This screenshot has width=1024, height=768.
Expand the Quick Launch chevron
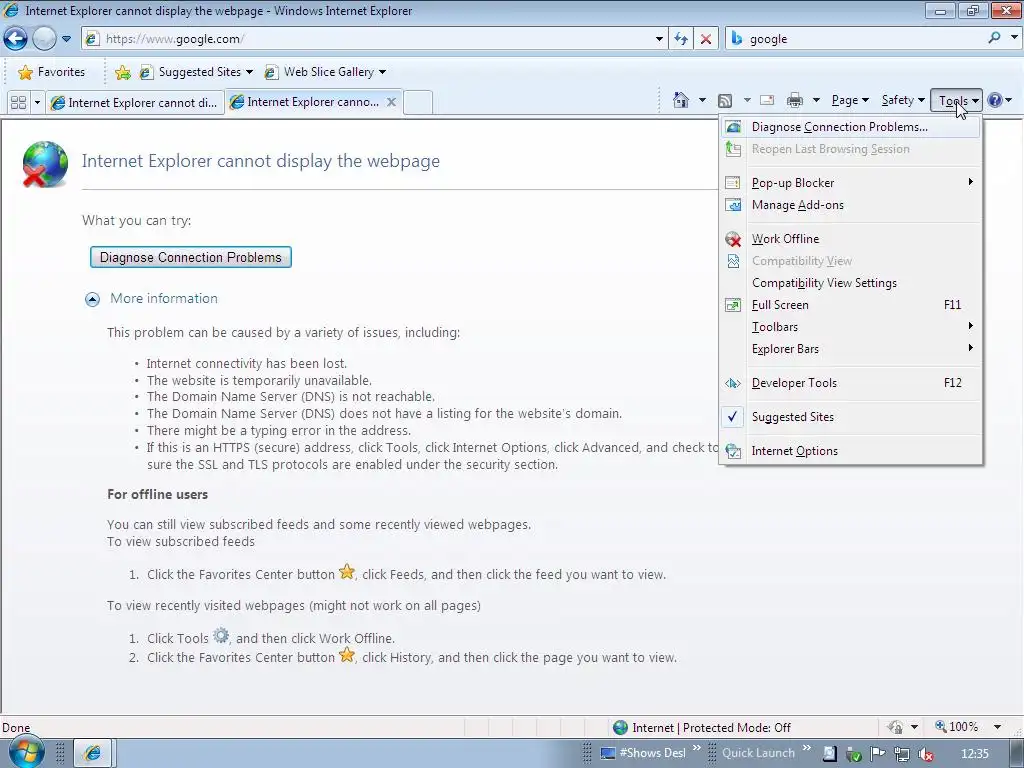point(807,748)
